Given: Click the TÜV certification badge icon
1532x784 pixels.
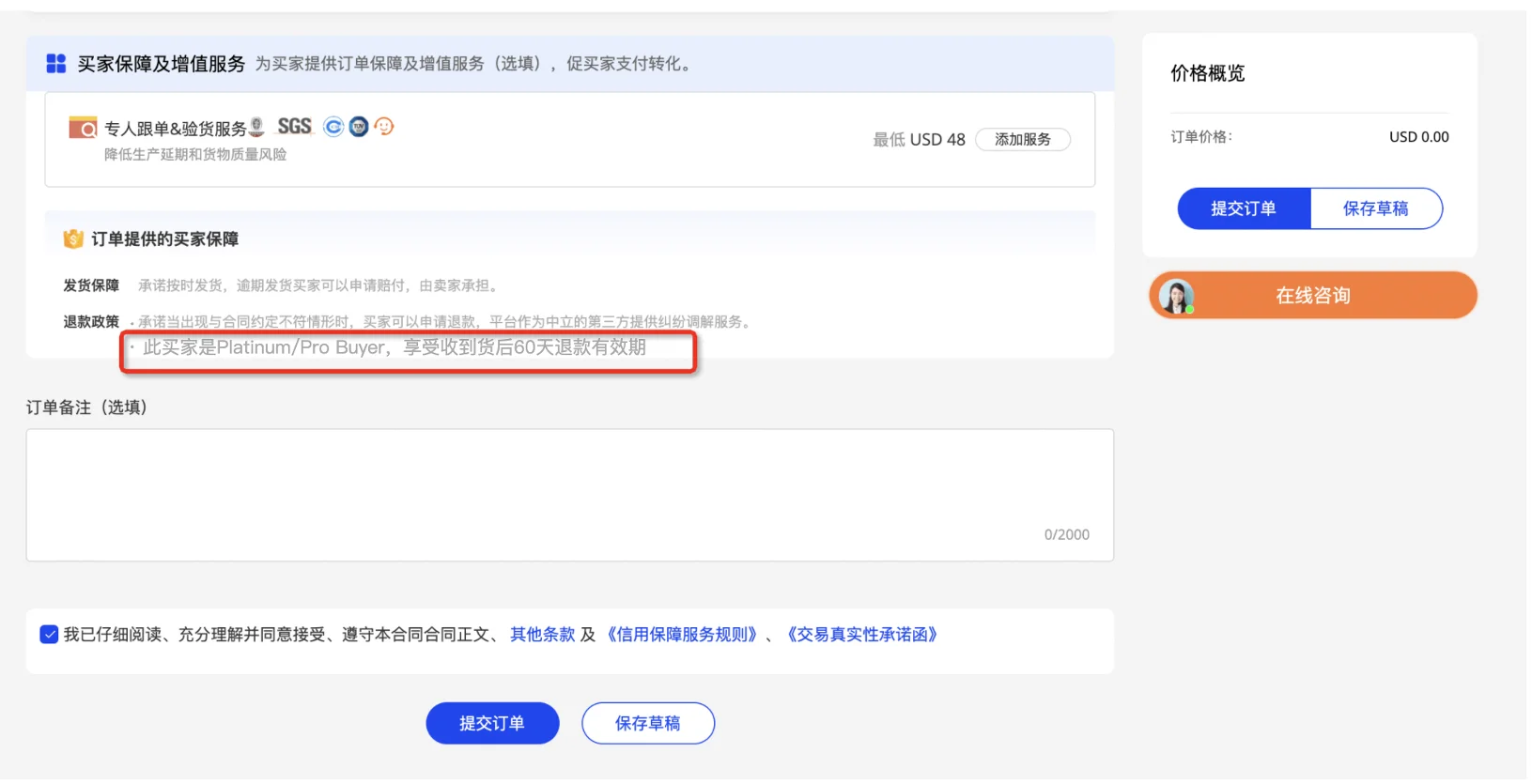Looking at the screenshot, I should tap(359, 127).
